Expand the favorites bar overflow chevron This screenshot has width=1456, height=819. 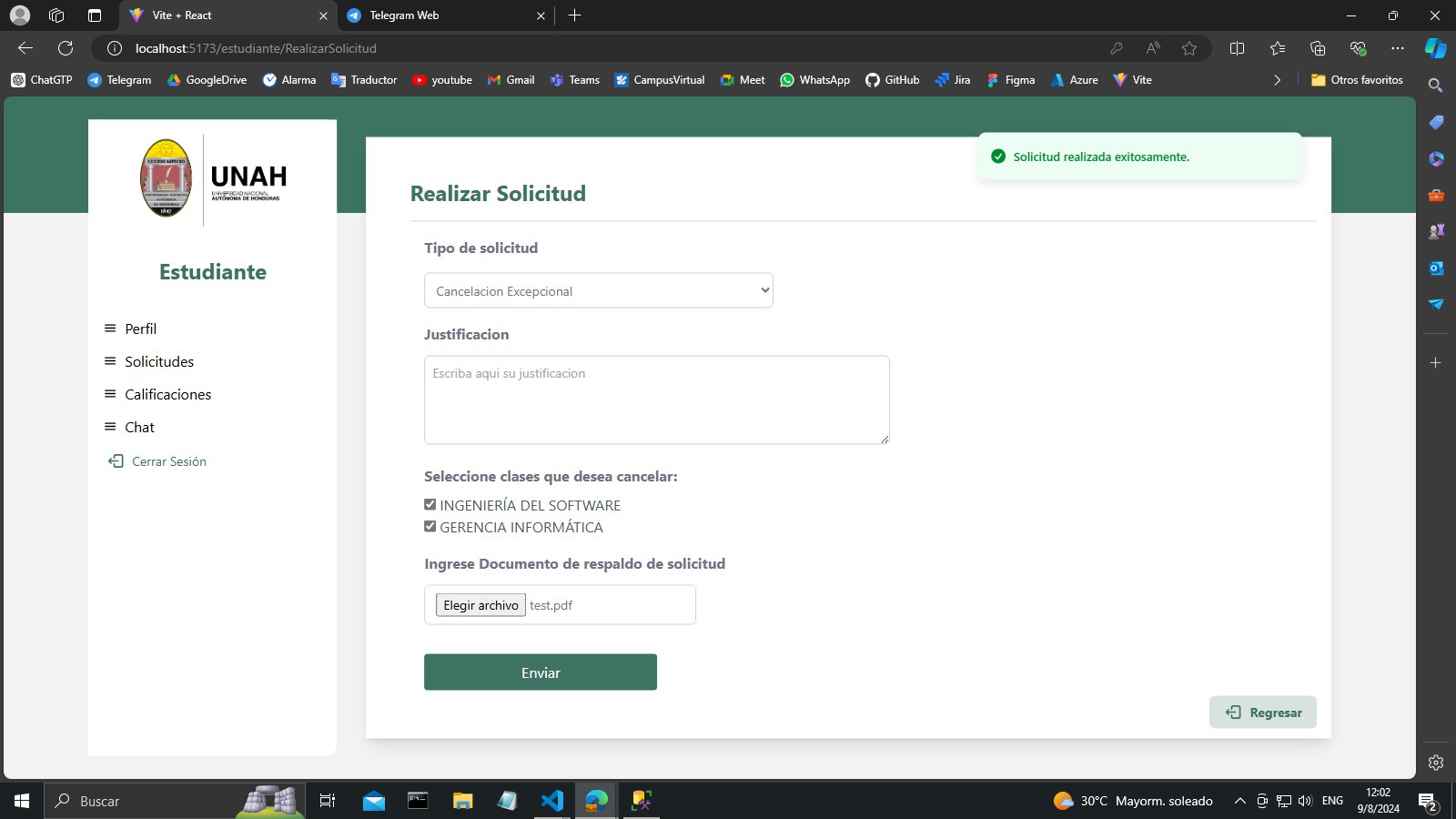[1277, 80]
